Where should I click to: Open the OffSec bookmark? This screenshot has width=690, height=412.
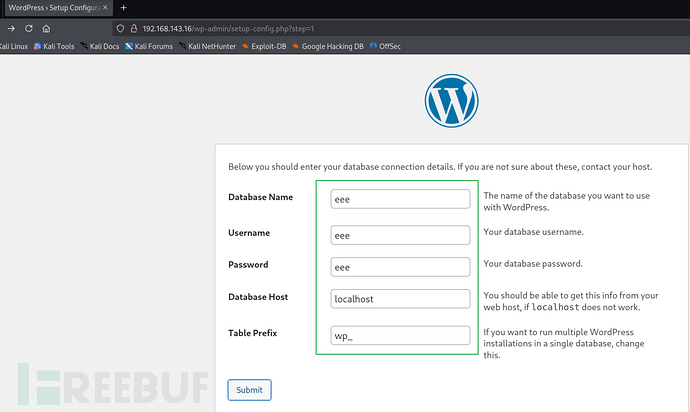coord(385,46)
